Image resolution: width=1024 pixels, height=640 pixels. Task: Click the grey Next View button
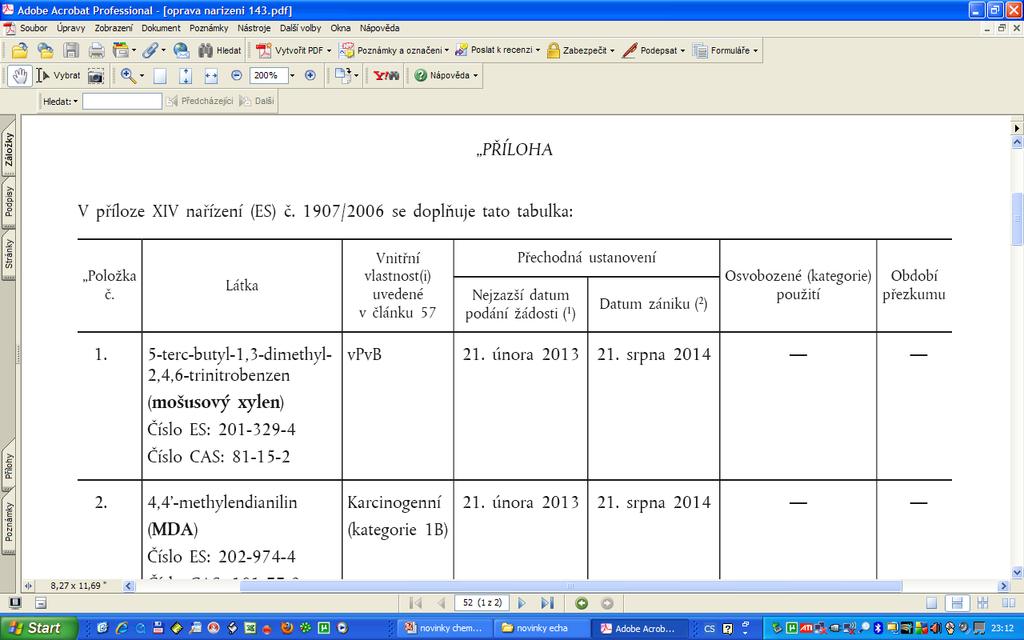(607, 603)
